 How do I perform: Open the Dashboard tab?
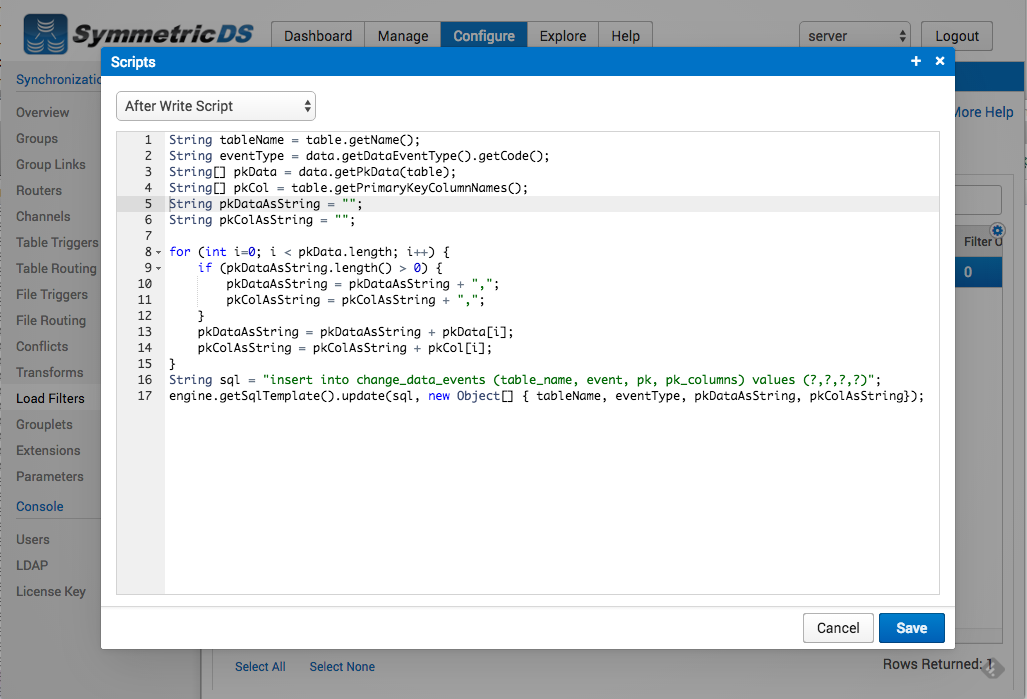pyautogui.click(x=318, y=35)
